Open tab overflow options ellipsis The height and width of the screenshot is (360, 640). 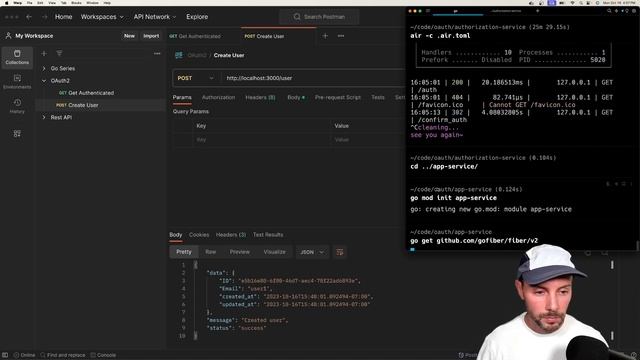tap(341, 36)
